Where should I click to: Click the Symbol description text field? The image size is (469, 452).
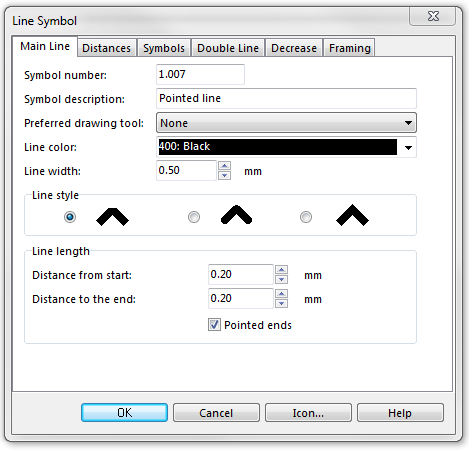[x=286, y=98]
